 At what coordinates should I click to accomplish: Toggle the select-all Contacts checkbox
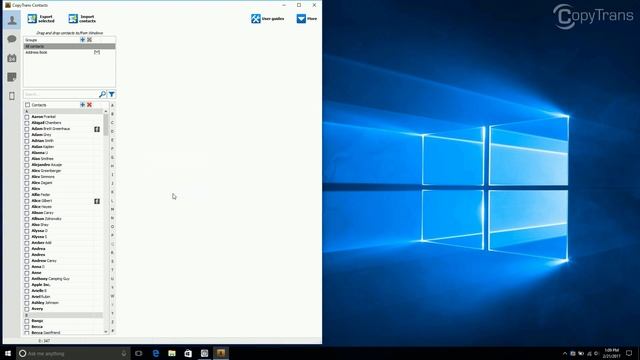(x=27, y=105)
